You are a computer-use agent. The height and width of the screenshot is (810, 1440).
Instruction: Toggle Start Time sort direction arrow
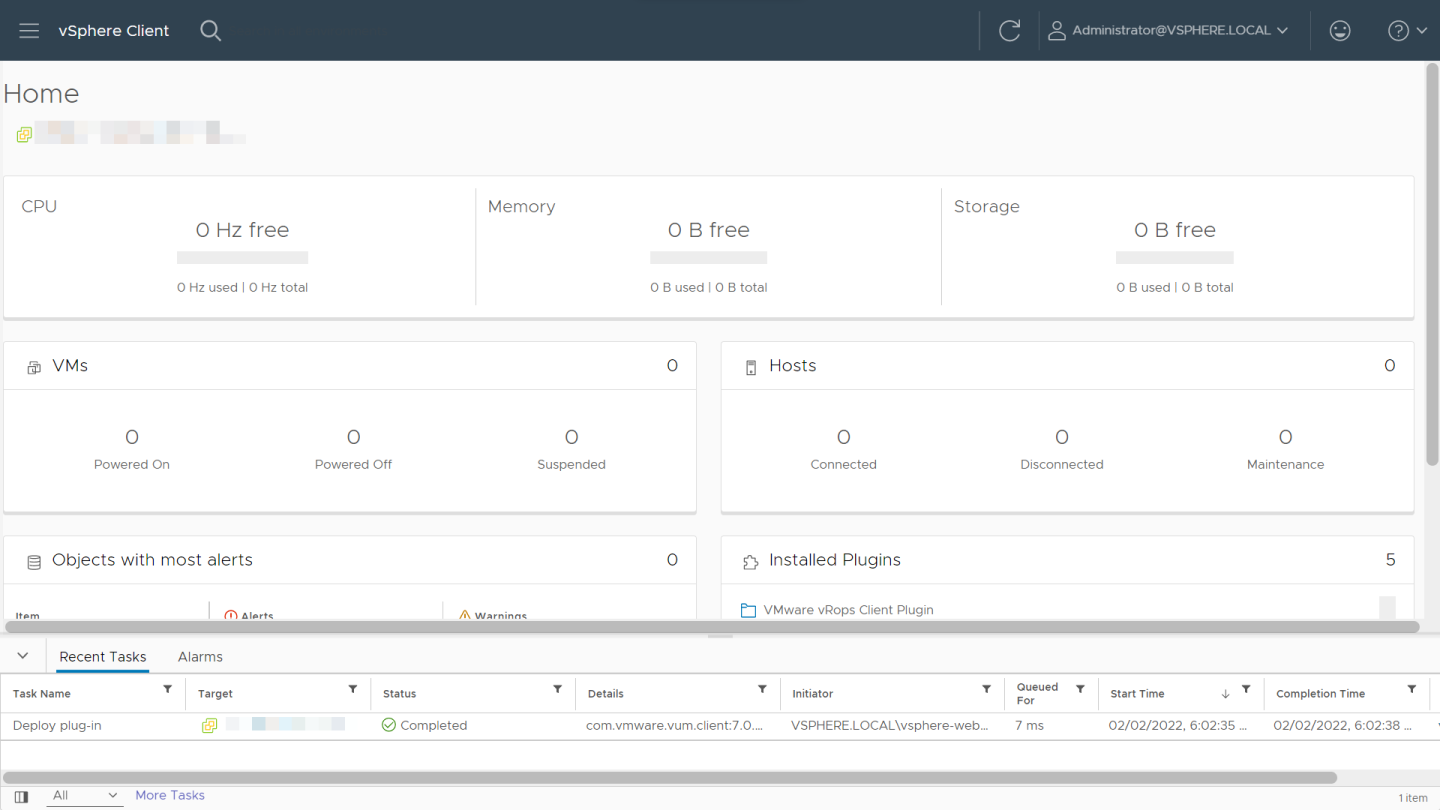1225,693
